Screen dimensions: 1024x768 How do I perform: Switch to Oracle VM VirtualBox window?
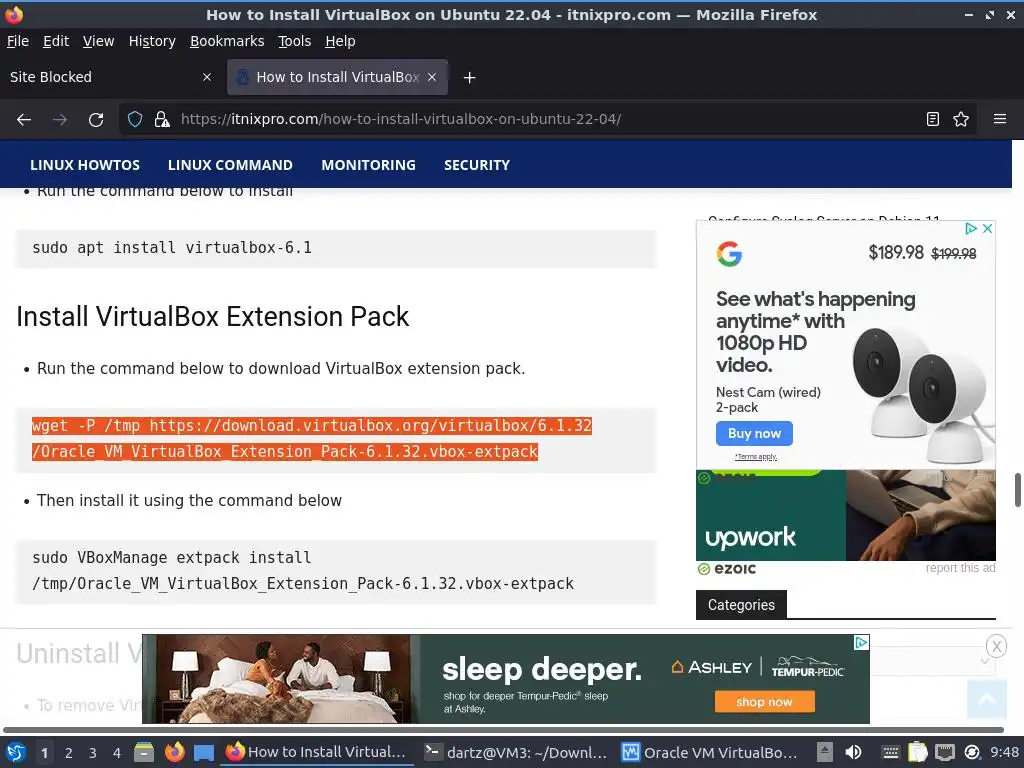tap(710, 752)
